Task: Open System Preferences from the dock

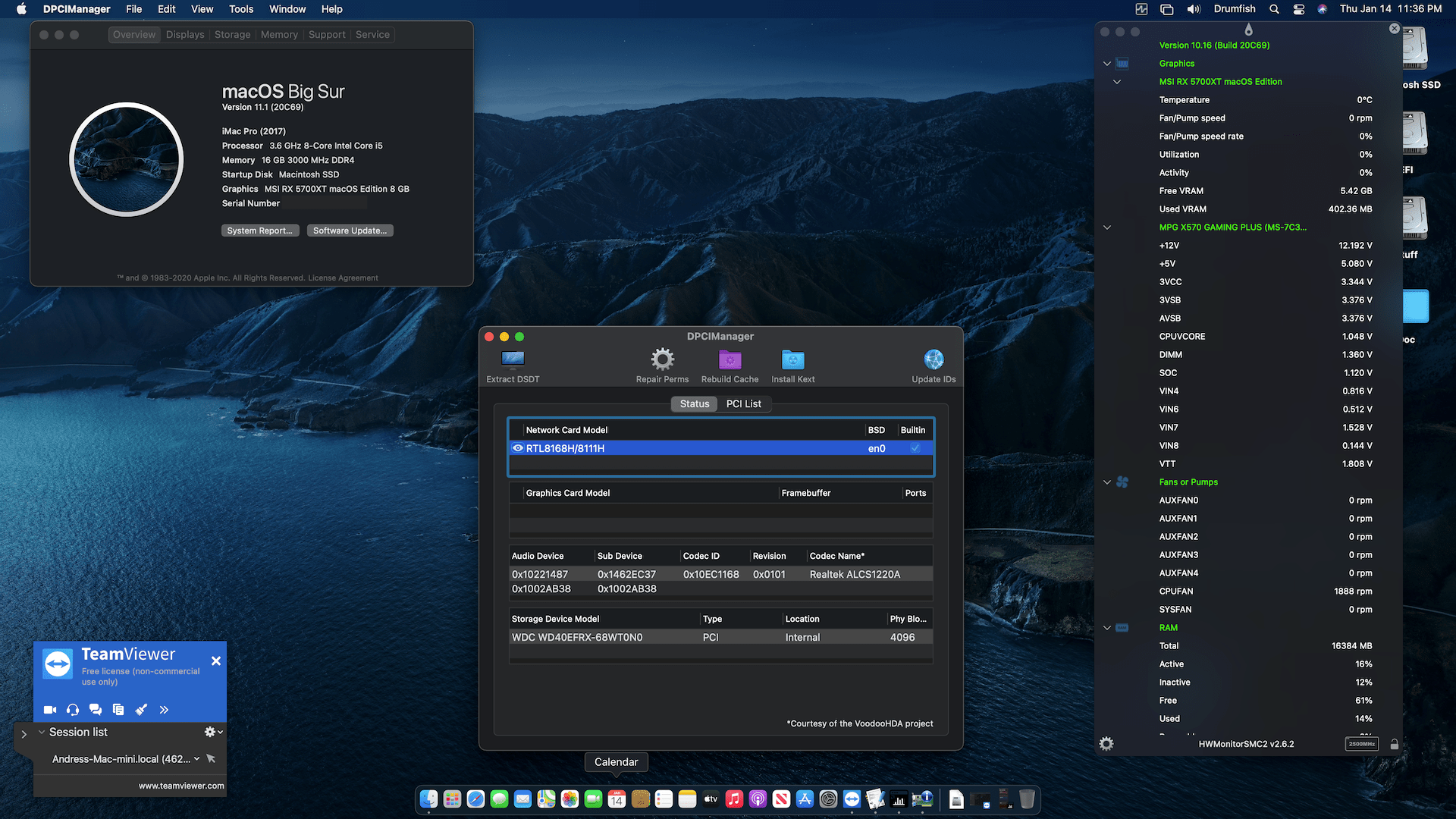Action: pyautogui.click(x=828, y=799)
